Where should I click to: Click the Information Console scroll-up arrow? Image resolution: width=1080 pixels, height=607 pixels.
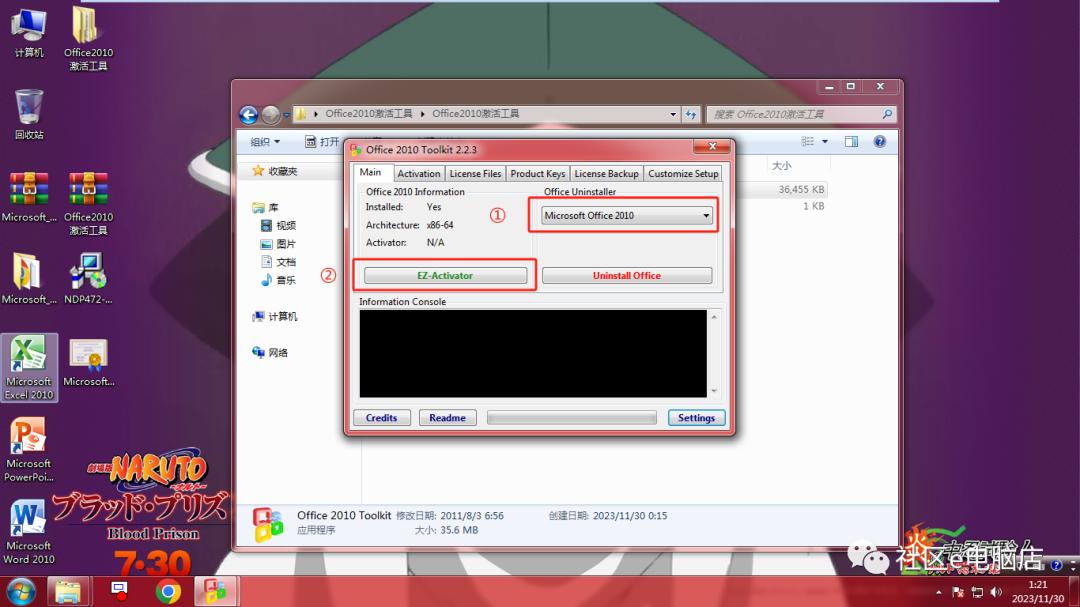714,317
